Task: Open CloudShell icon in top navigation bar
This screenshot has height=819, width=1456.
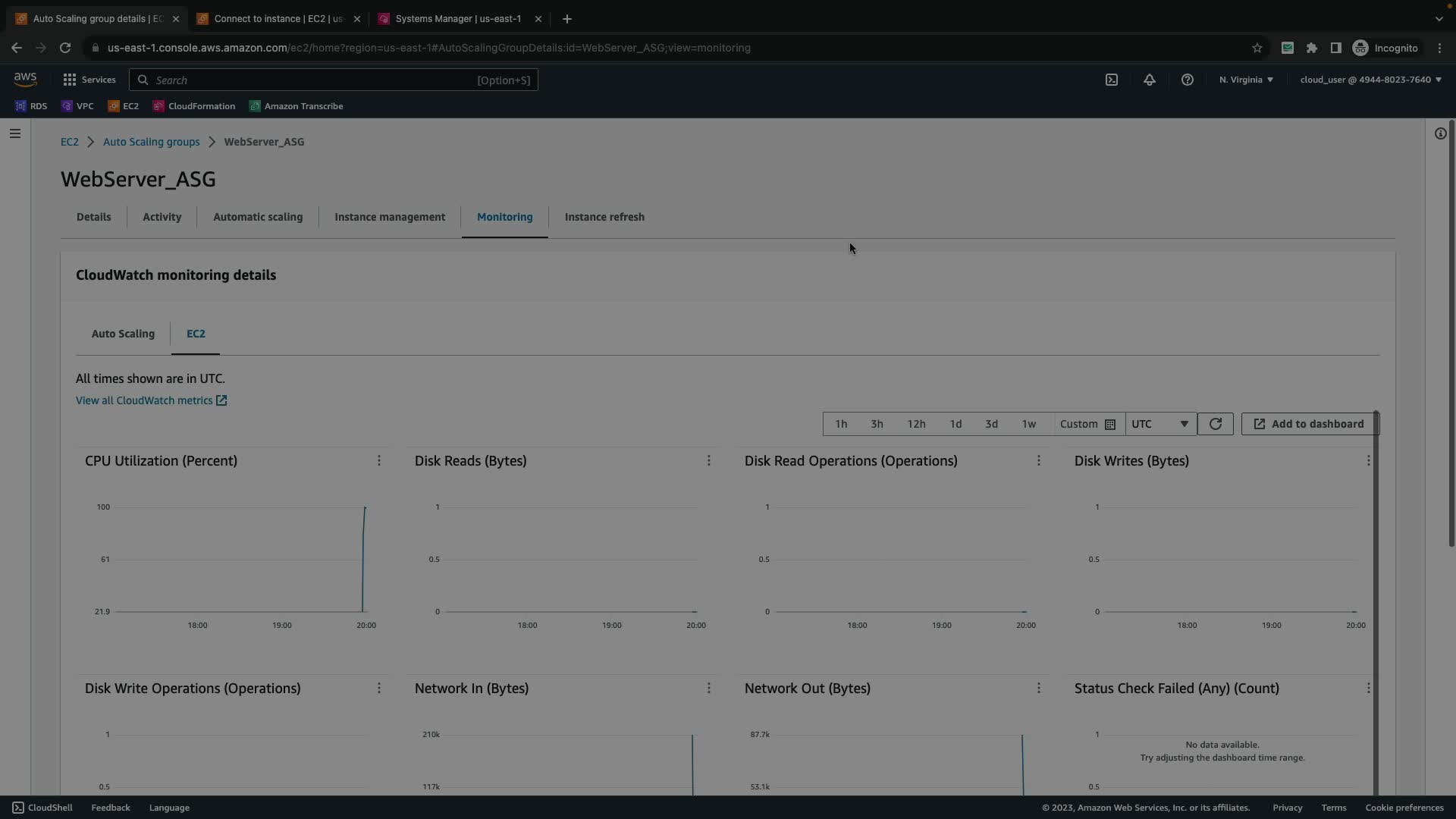Action: pyautogui.click(x=1111, y=80)
